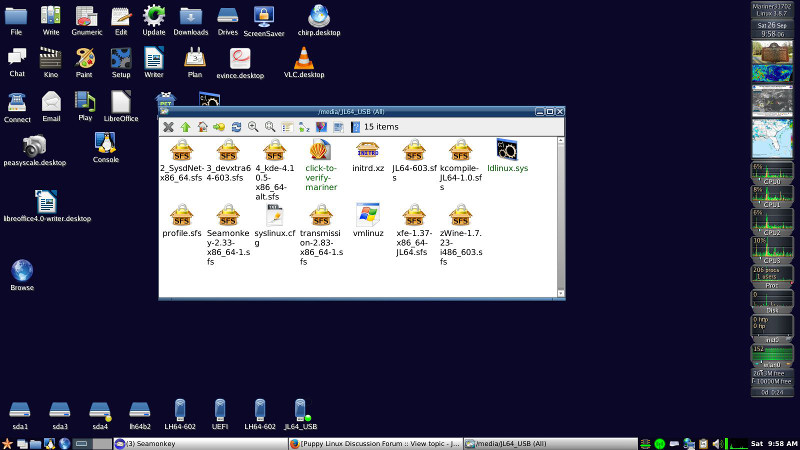Viewport: 800px width, 450px height.
Task: Launch the Browse desktop icon
Action: pyautogui.click(x=22, y=276)
